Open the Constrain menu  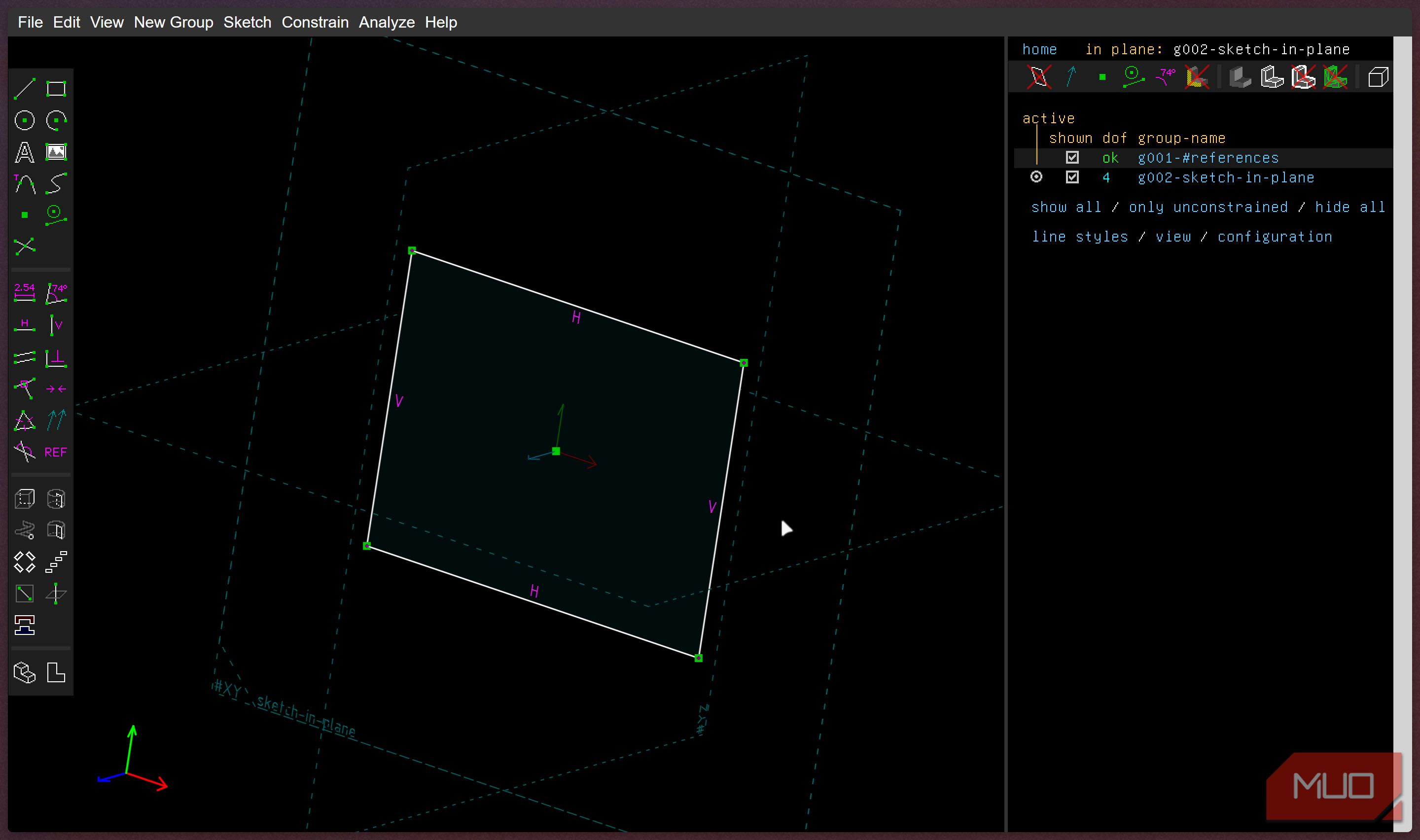click(315, 23)
